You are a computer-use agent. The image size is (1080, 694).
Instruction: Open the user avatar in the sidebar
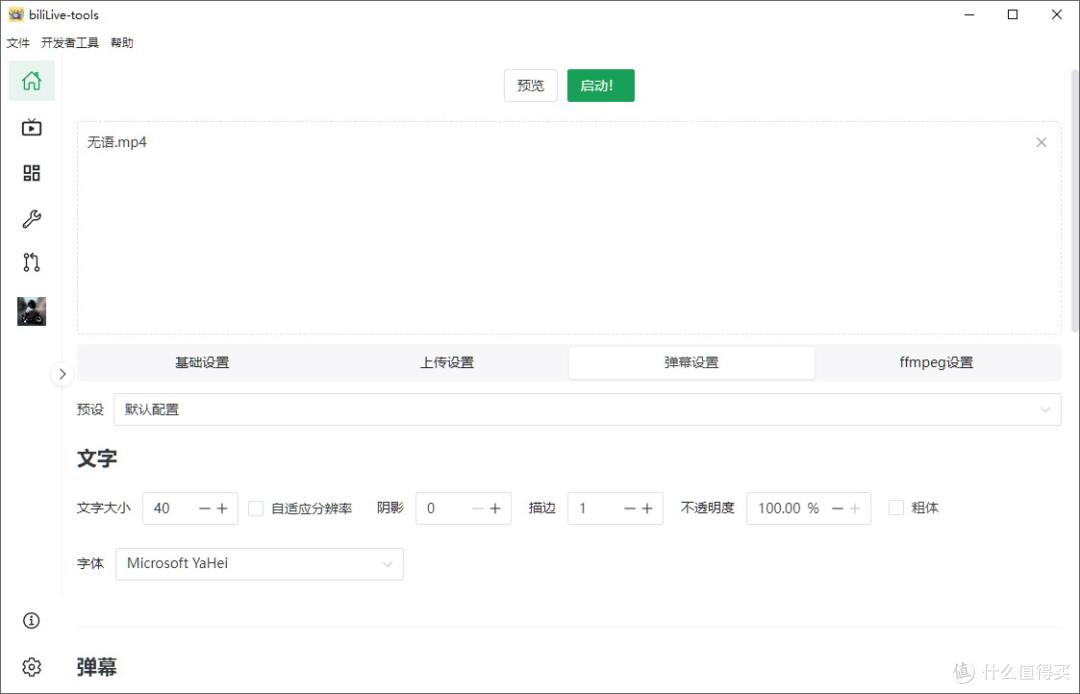(31, 311)
